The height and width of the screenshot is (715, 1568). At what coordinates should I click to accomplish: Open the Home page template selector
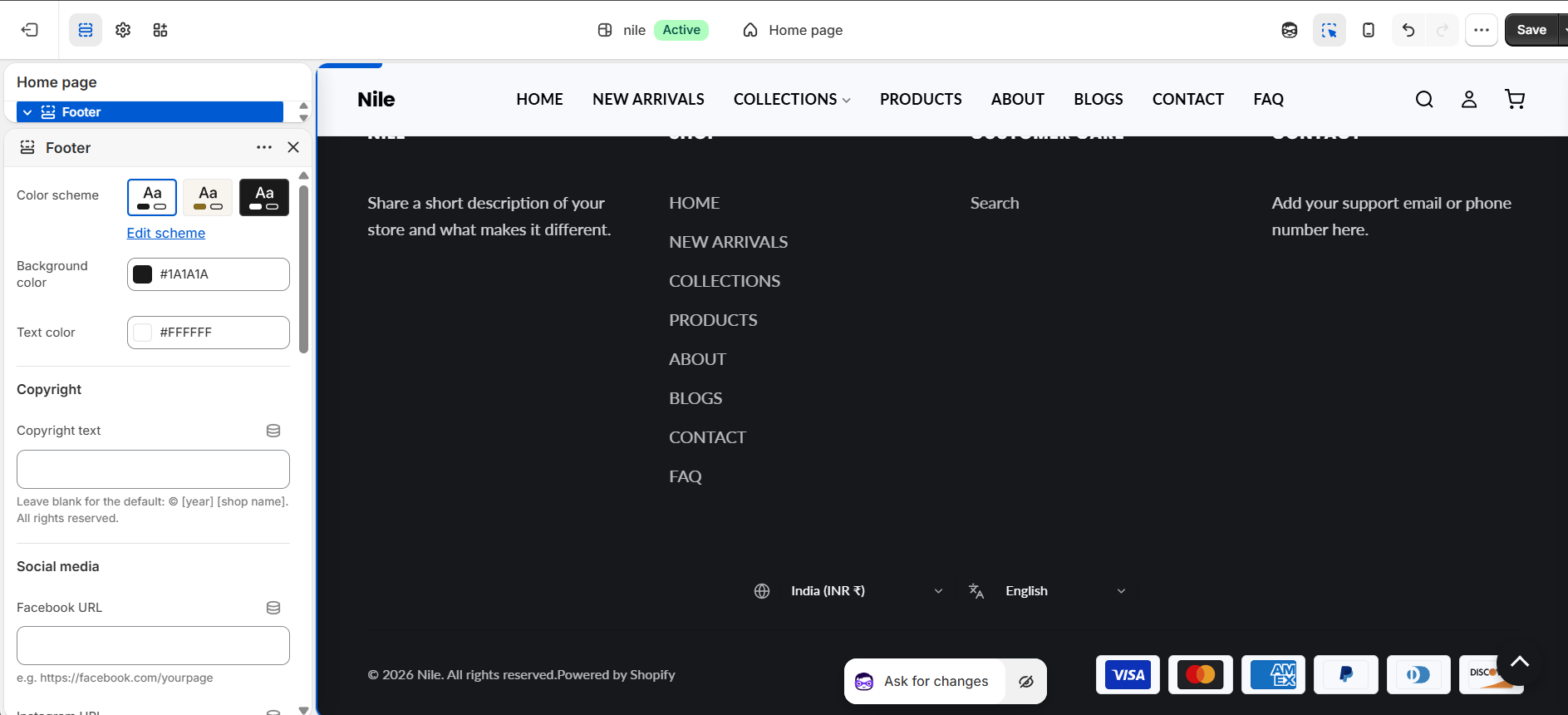click(x=793, y=30)
